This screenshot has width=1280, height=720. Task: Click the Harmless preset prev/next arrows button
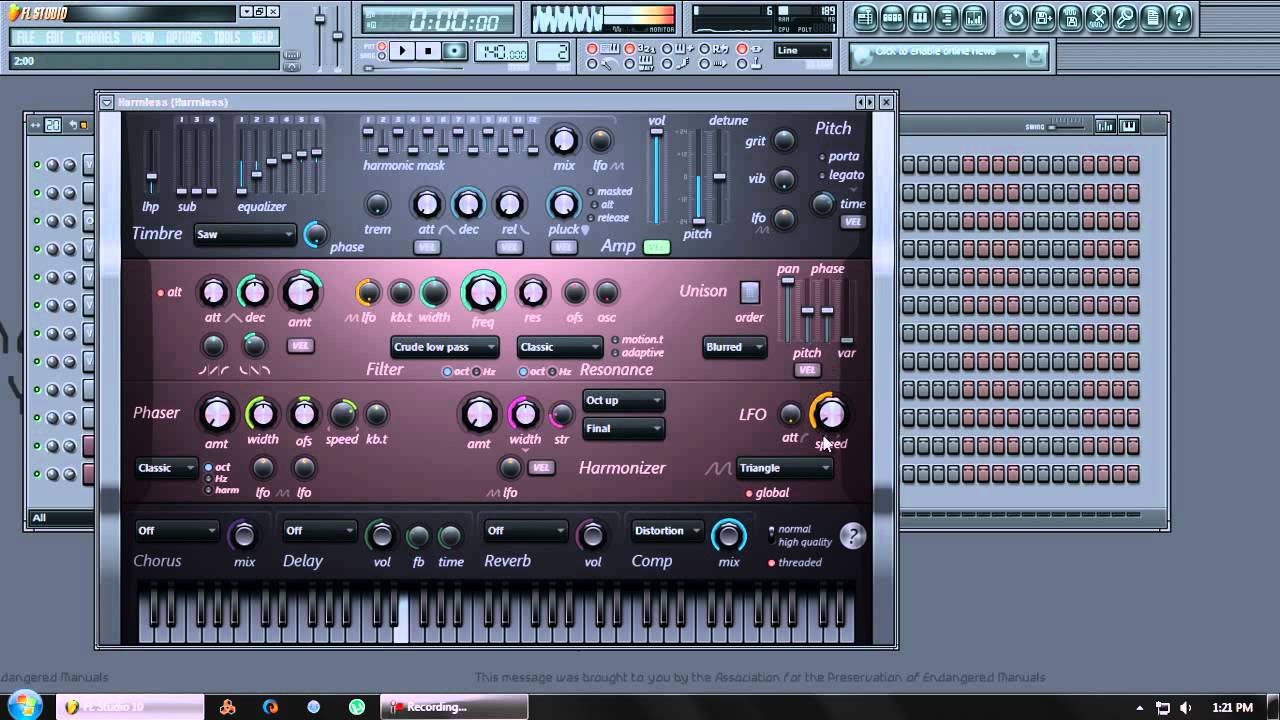865,102
